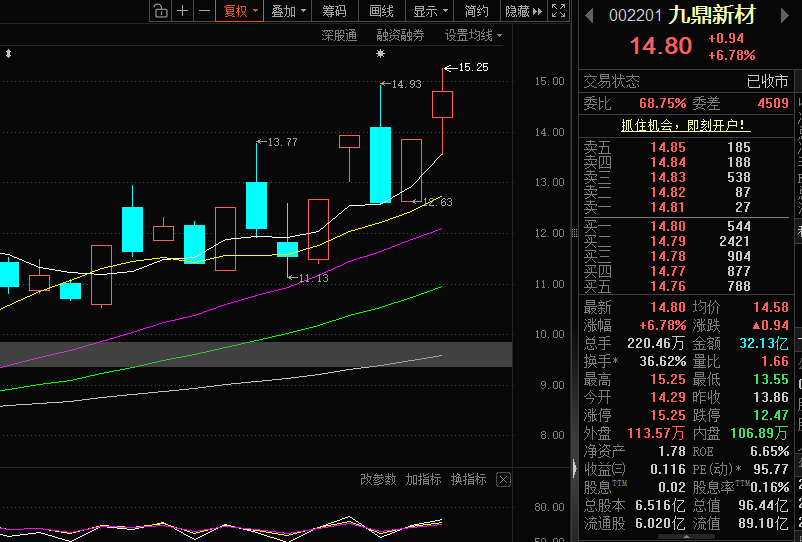Open the 复权 dropdown

click(240, 11)
